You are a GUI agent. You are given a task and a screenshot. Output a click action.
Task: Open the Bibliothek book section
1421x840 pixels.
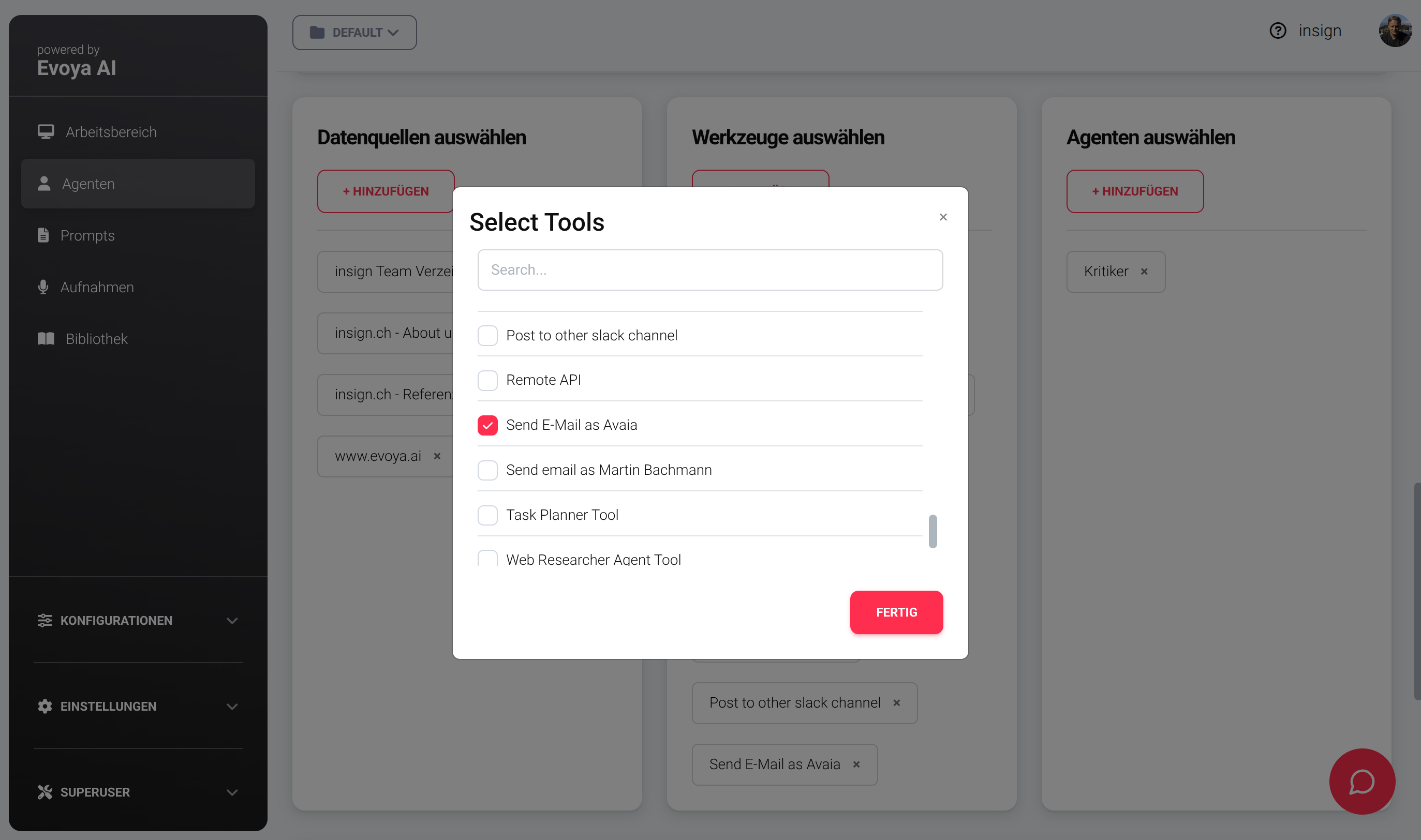[95, 338]
